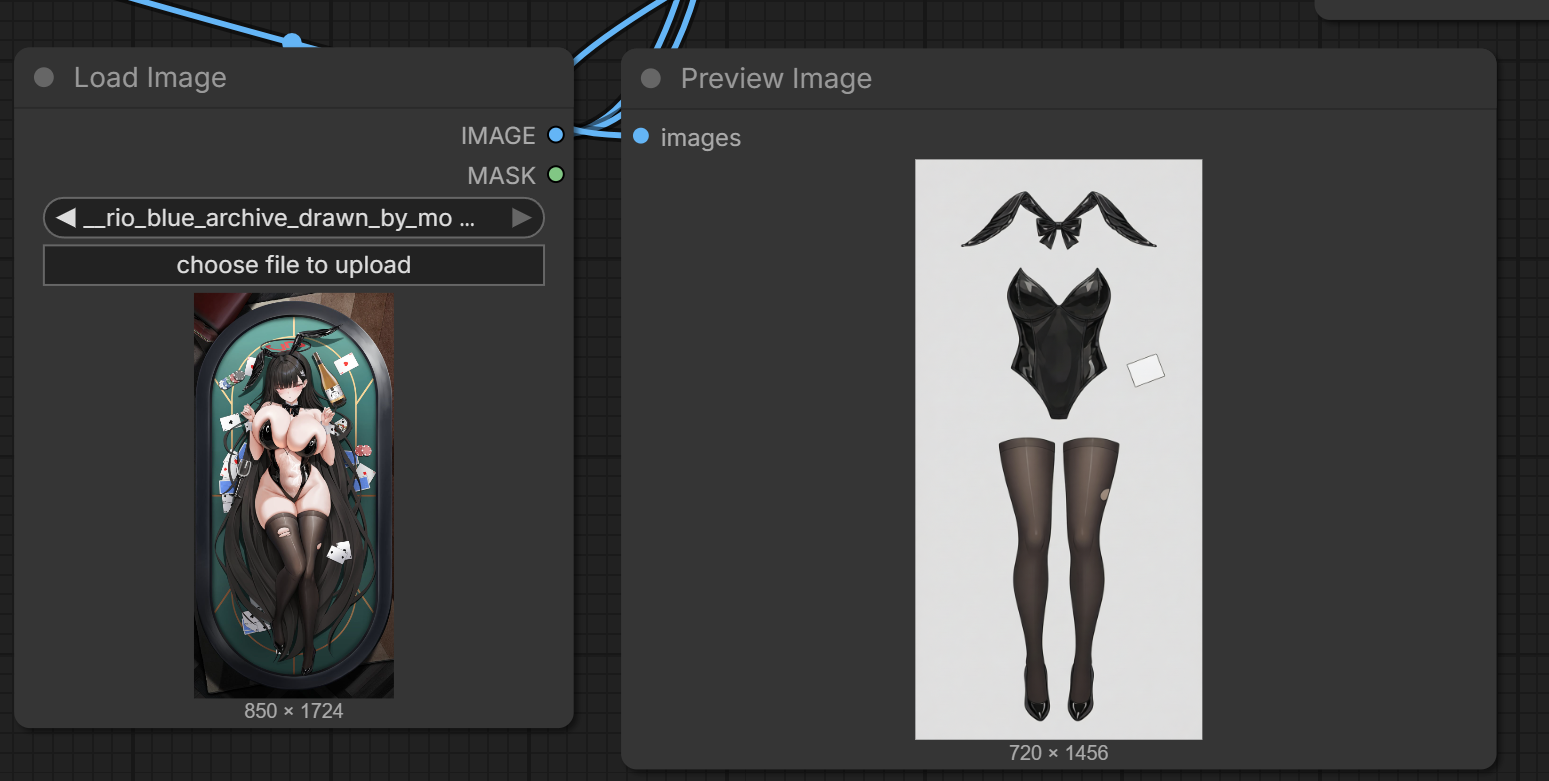Select the next image file with right arrow
Image resolution: width=1549 pixels, height=781 pixels.
(x=522, y=217)
